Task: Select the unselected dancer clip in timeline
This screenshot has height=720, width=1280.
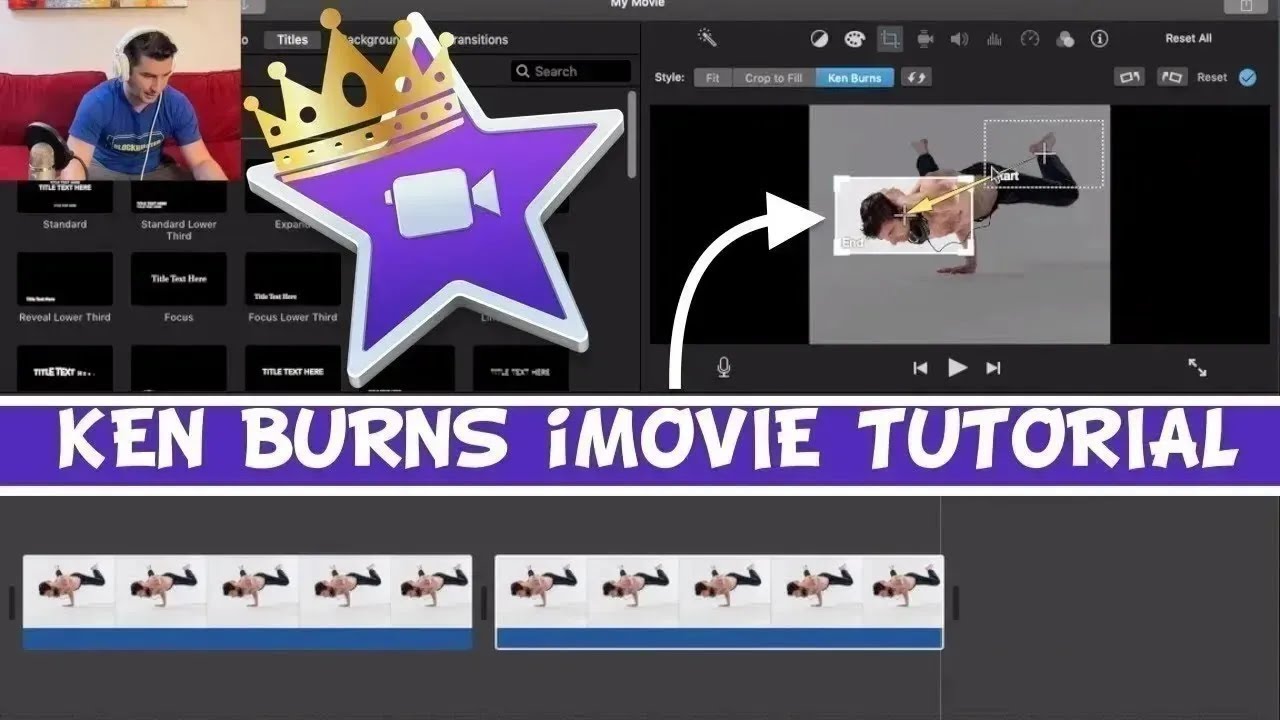Action: (x=247, y=603)
